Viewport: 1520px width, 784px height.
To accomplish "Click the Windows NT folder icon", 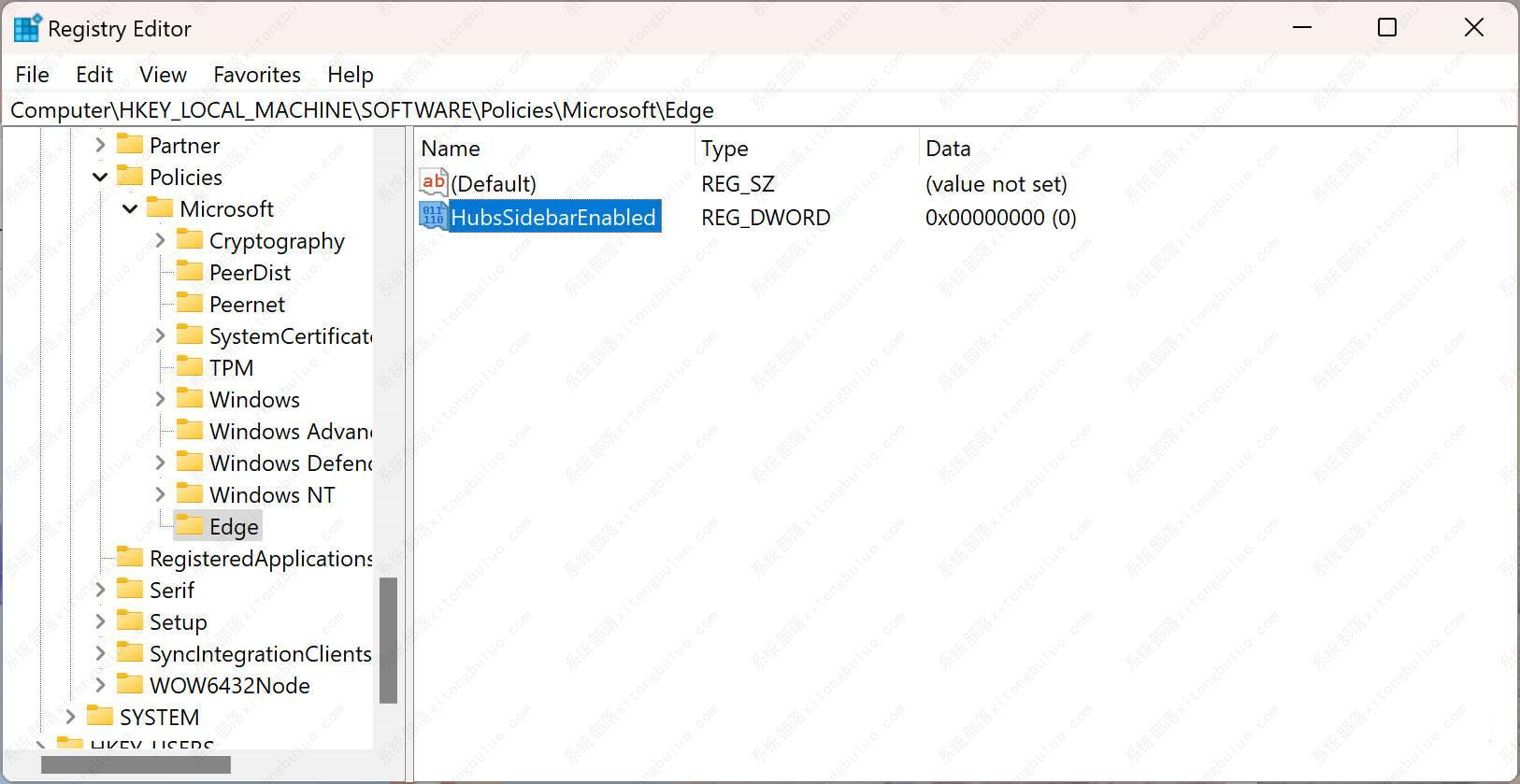I will pos(190,494).
